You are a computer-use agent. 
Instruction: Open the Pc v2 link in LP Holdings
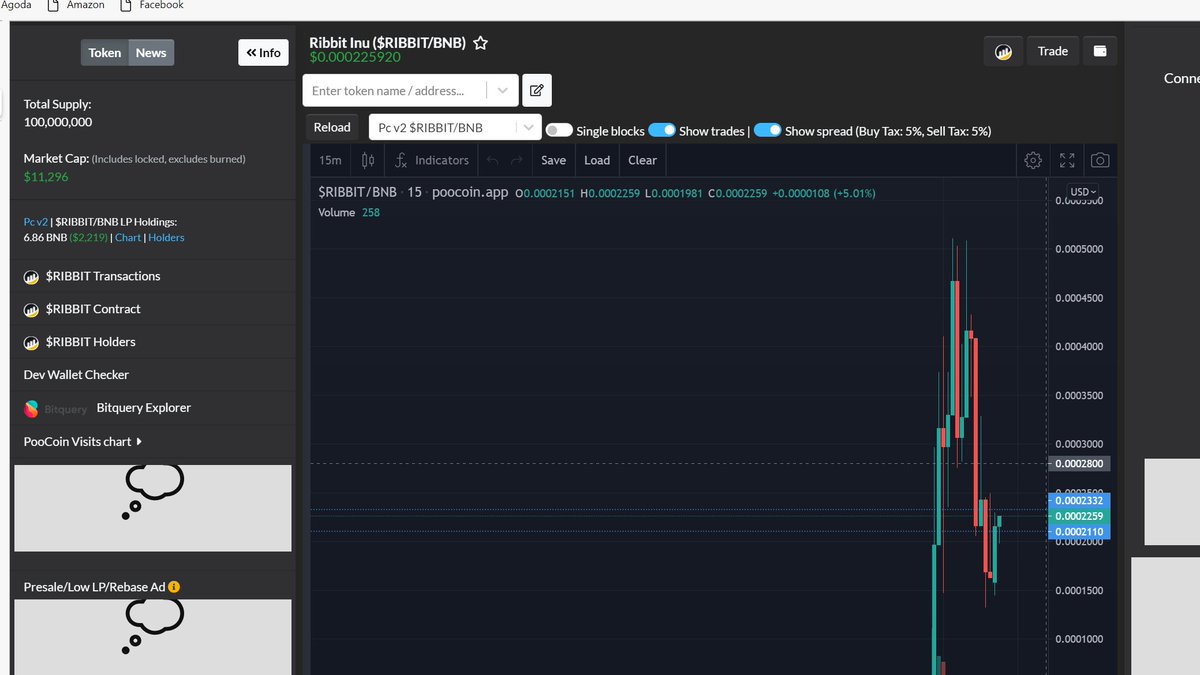click(35, 222)
